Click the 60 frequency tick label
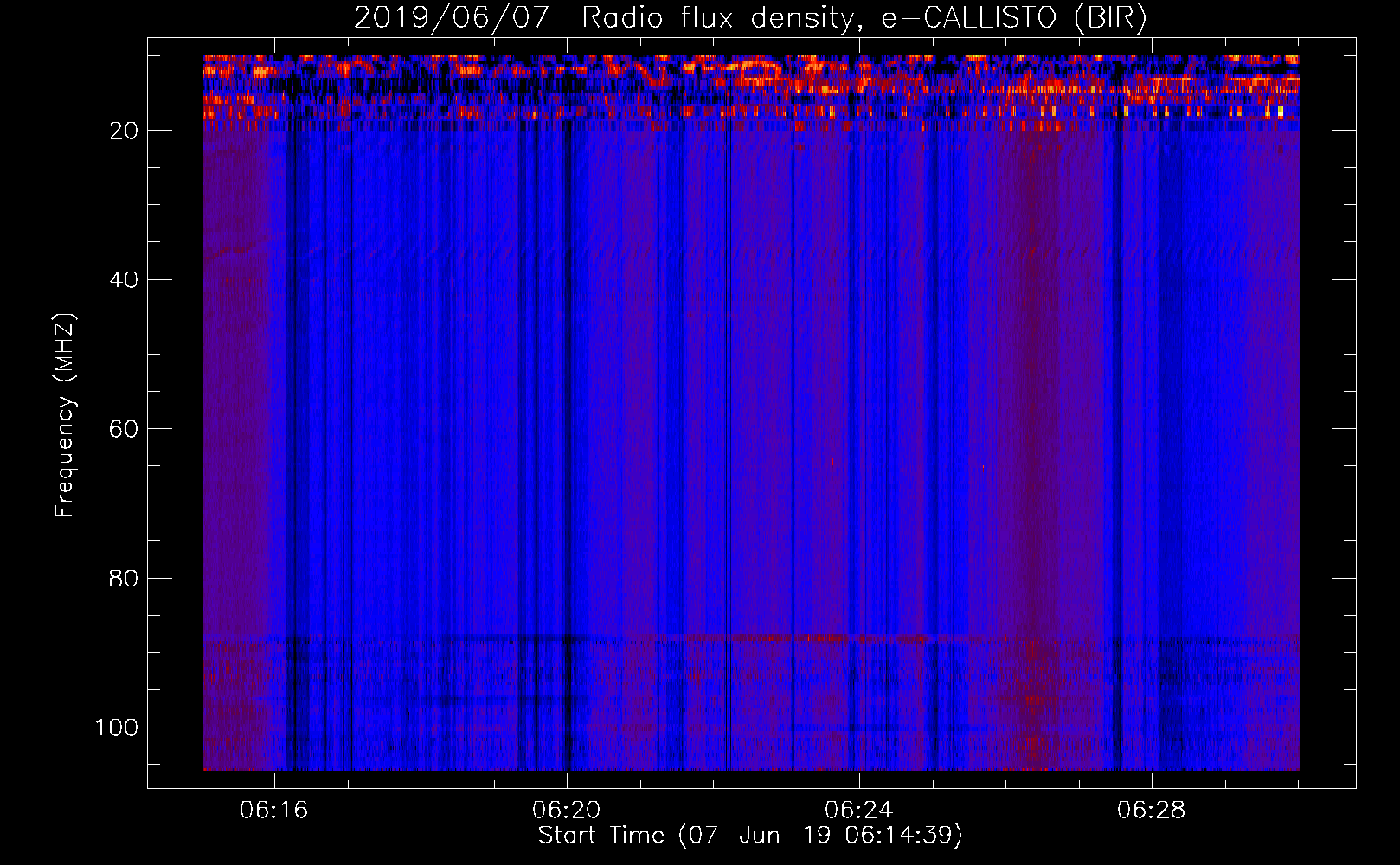Viewport: 1400px width, 865px height. 124,429
